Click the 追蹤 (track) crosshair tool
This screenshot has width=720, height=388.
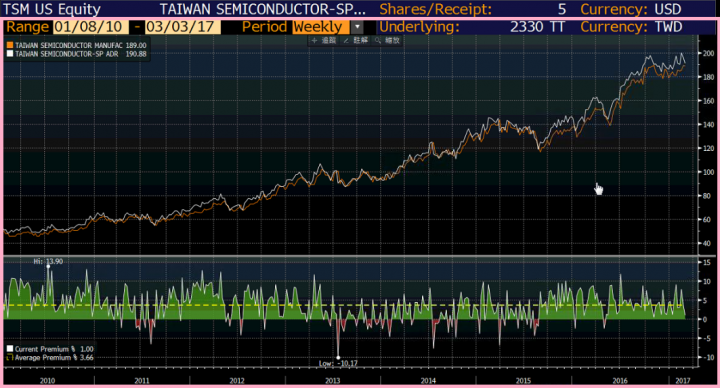click(x=324, y=40)
